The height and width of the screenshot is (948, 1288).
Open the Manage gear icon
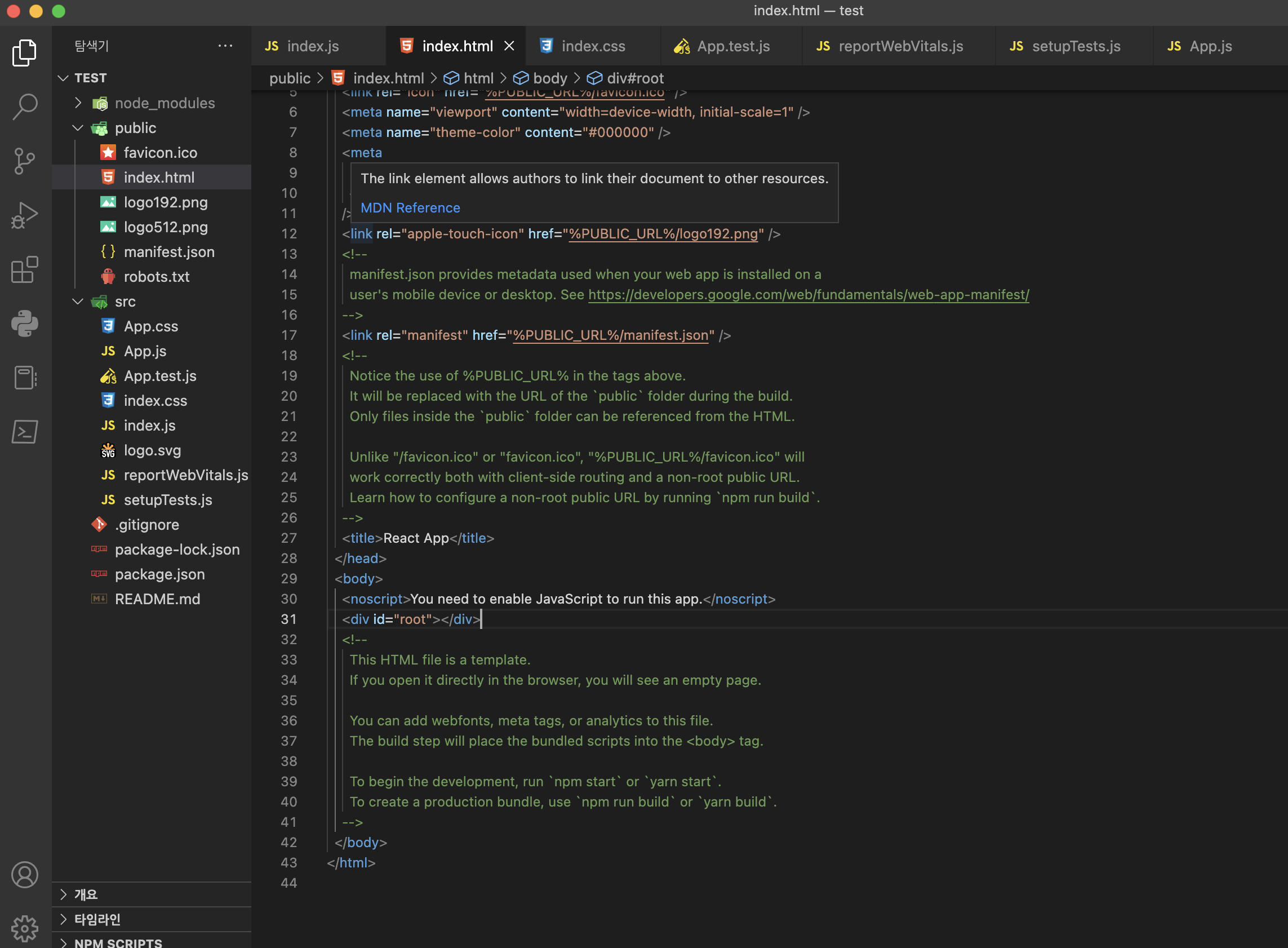coord(25,927)
